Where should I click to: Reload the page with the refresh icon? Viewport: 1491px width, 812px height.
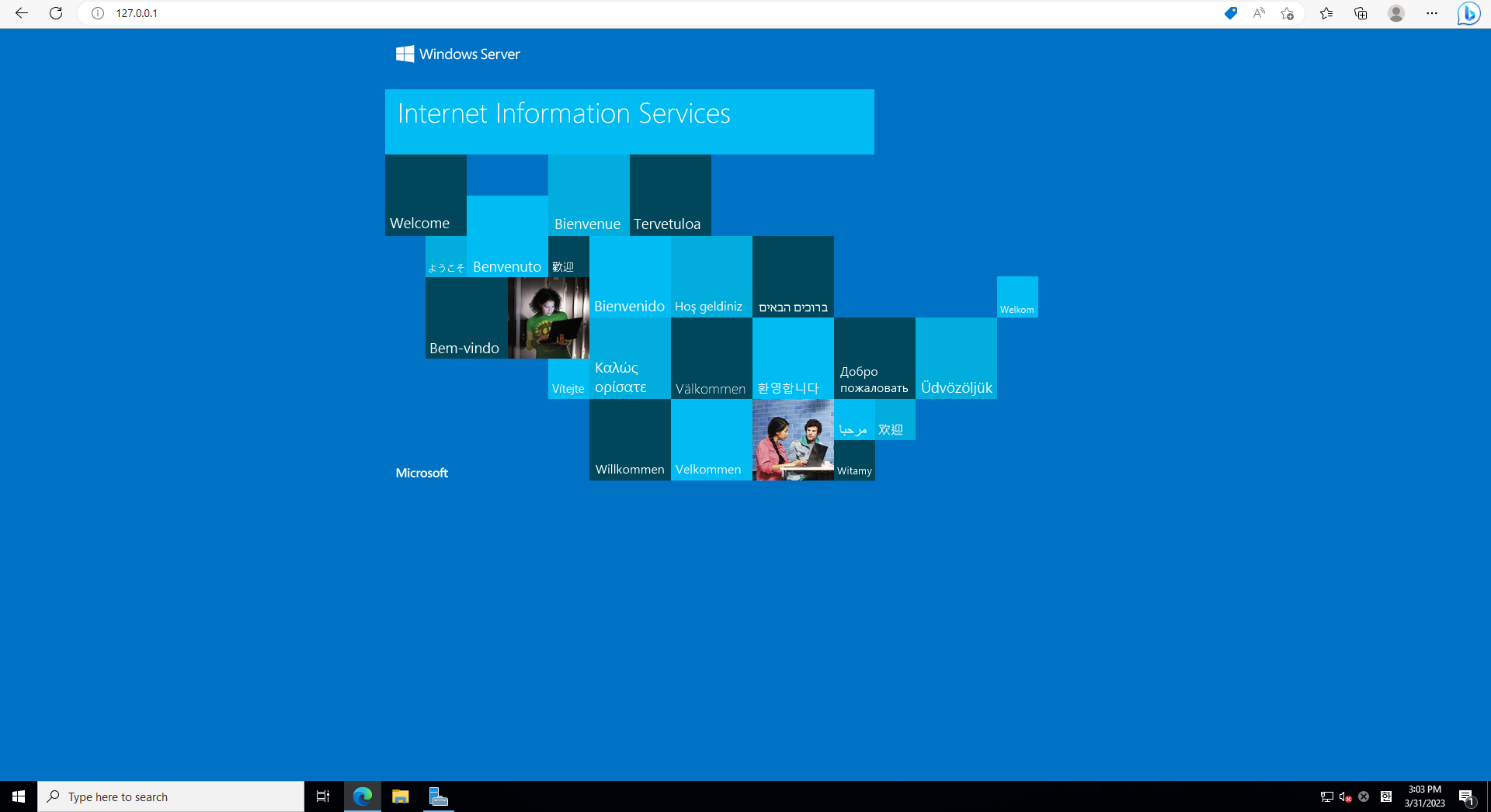pos(56,13)
